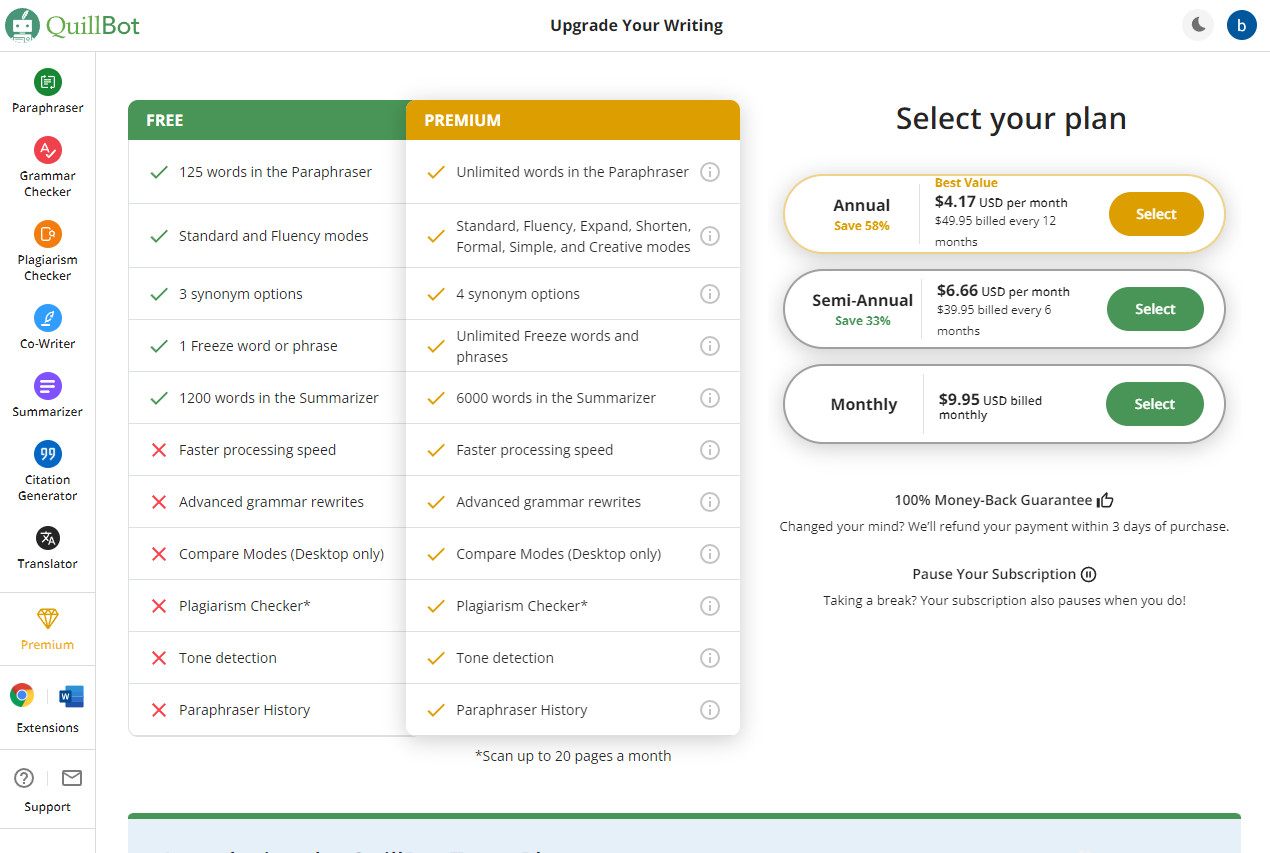Show info for Unlimited words in Paraphraser

(710, 172)
